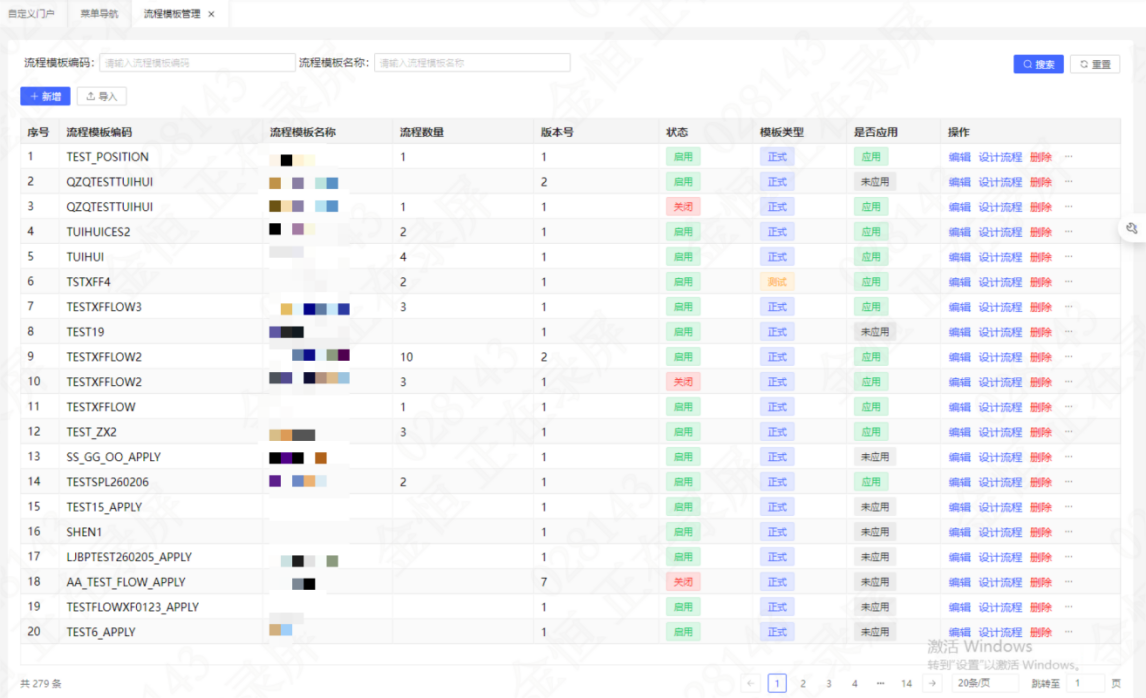Open more actions for SS_GG_OO_APPLY row

pyautogui.click(x=1069, y=457)
